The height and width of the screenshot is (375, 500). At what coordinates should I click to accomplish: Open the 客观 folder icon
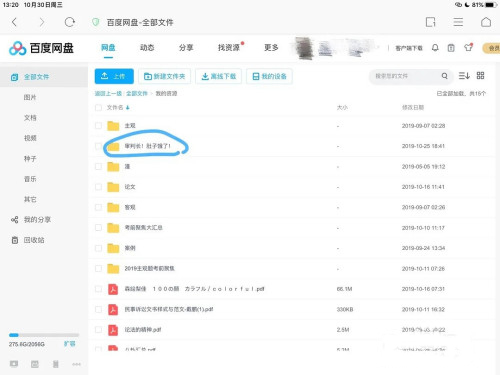(113, 207)
